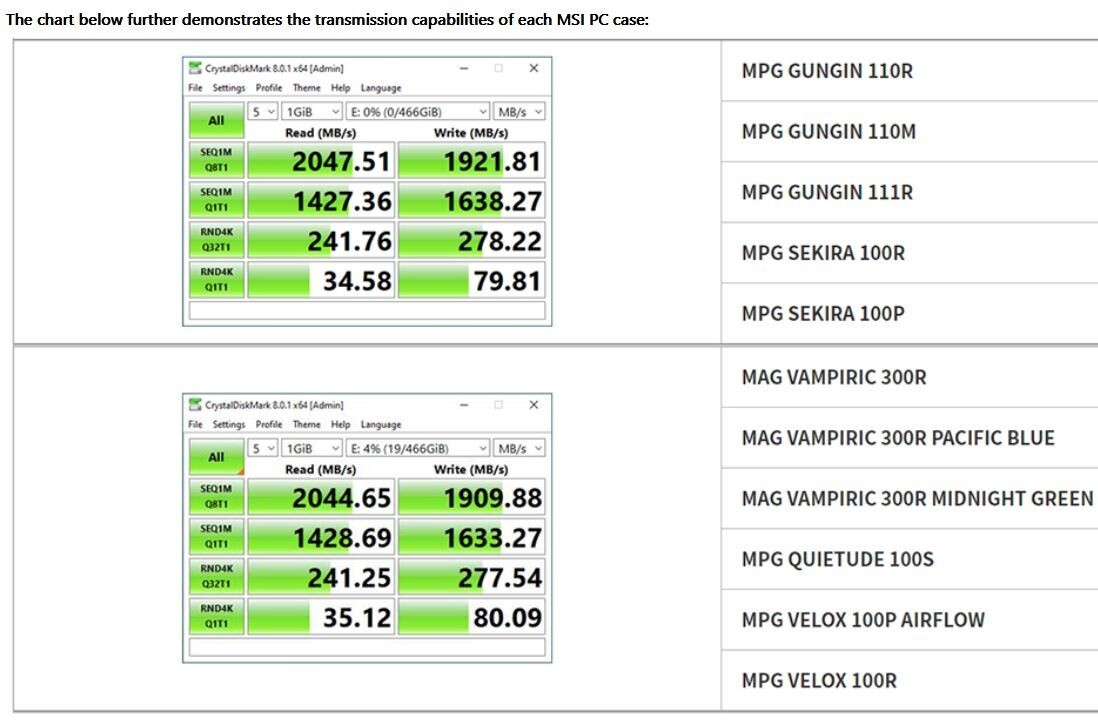Click the SEQ1M Q8T1 button in the lower window
This screenshot has height=722, width=1098.
(x=216, y=497)
